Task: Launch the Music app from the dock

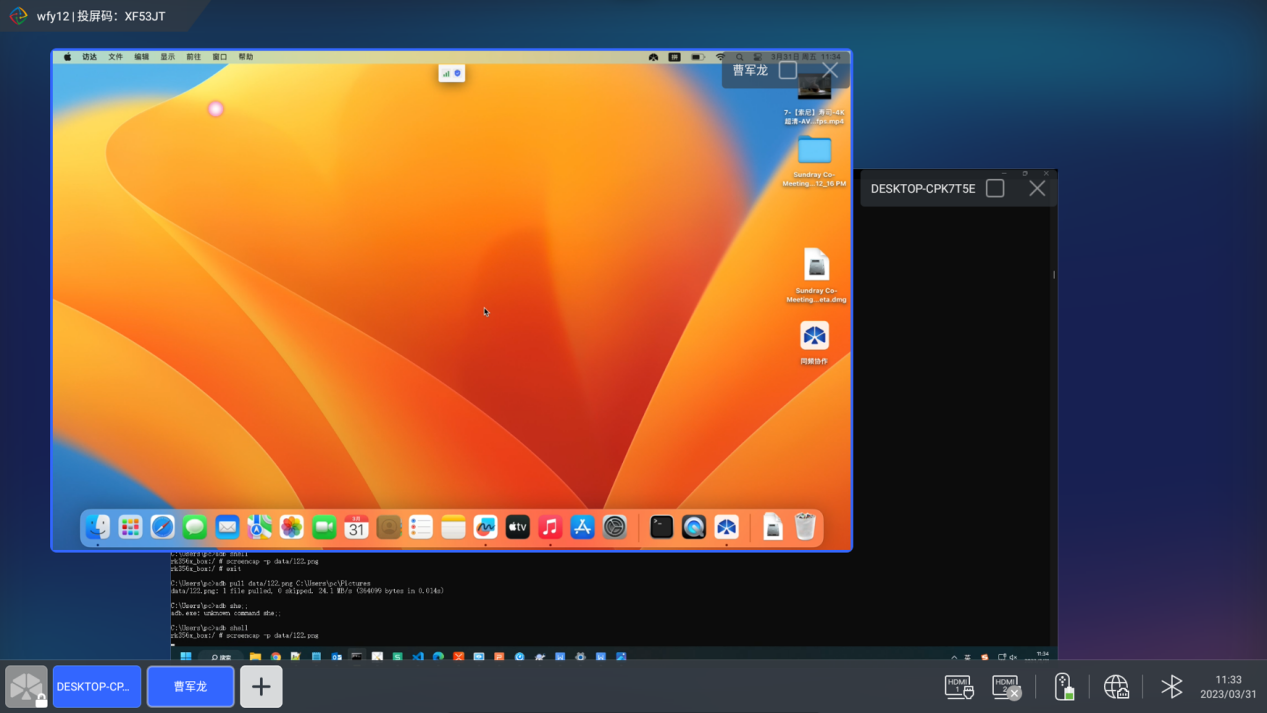Action: (550, 527)
